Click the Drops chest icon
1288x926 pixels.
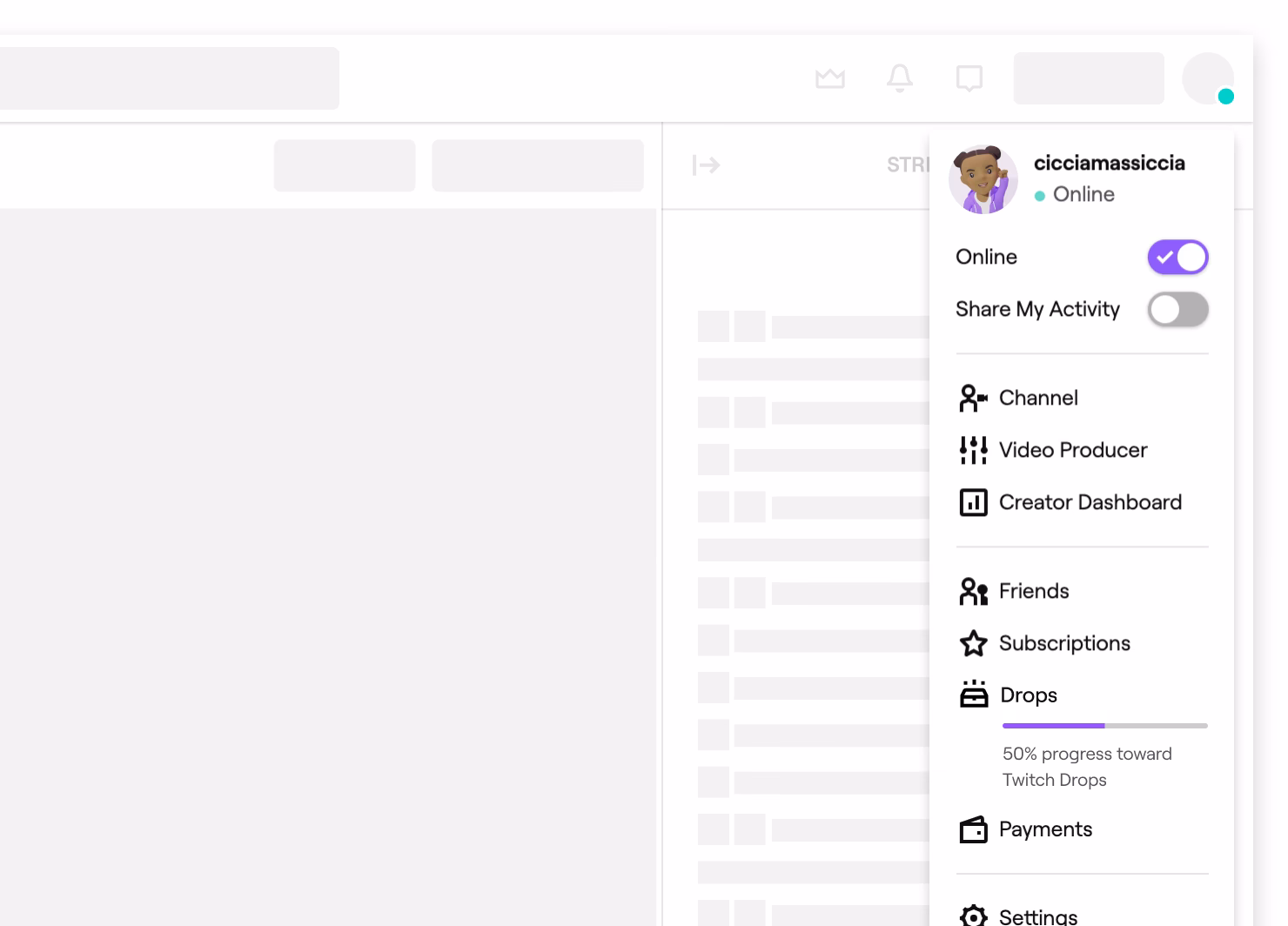pyautogui.click(x=973, y=694)
